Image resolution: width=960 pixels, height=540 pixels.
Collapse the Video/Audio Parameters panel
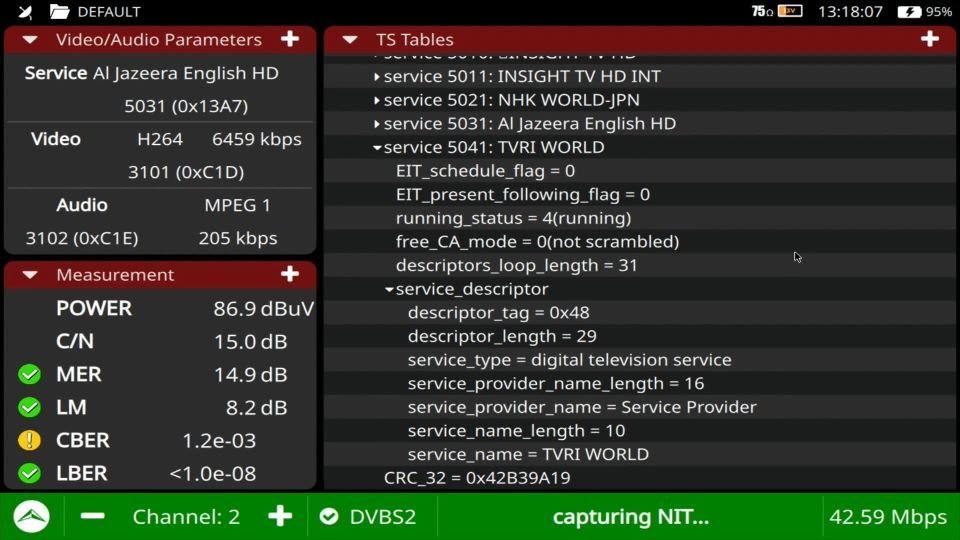(x=30, y=40)
